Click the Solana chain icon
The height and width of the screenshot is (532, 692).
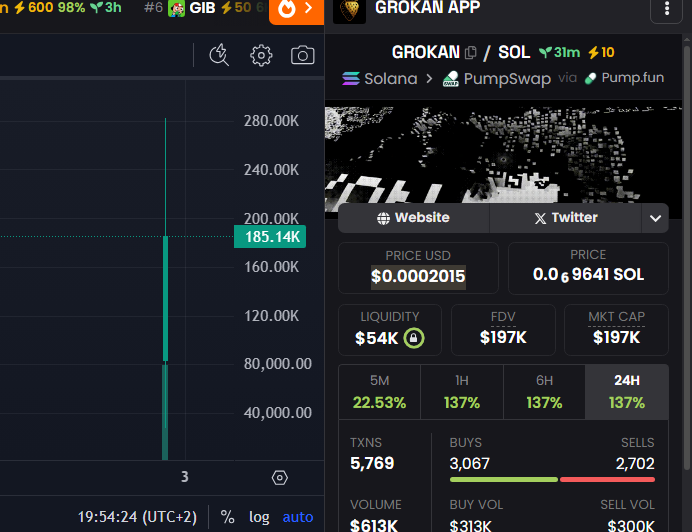(351, 79)
